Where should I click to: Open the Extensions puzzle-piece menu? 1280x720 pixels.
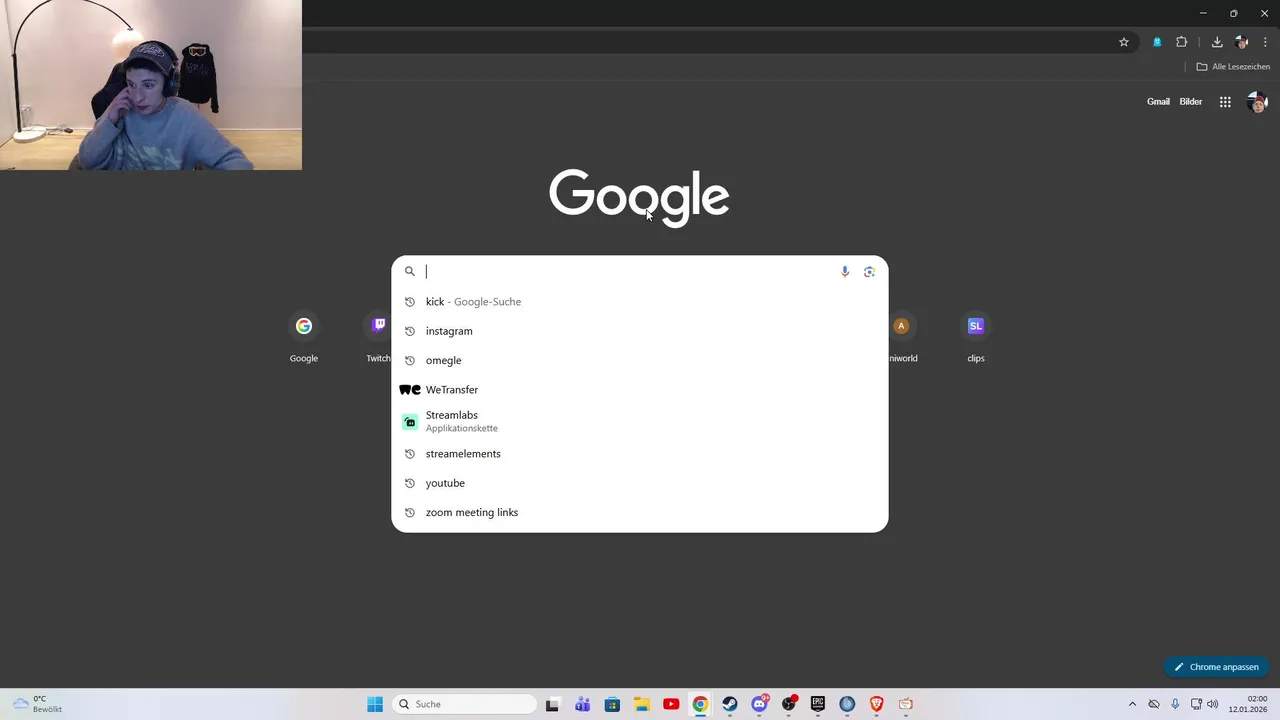(1182, 42)
